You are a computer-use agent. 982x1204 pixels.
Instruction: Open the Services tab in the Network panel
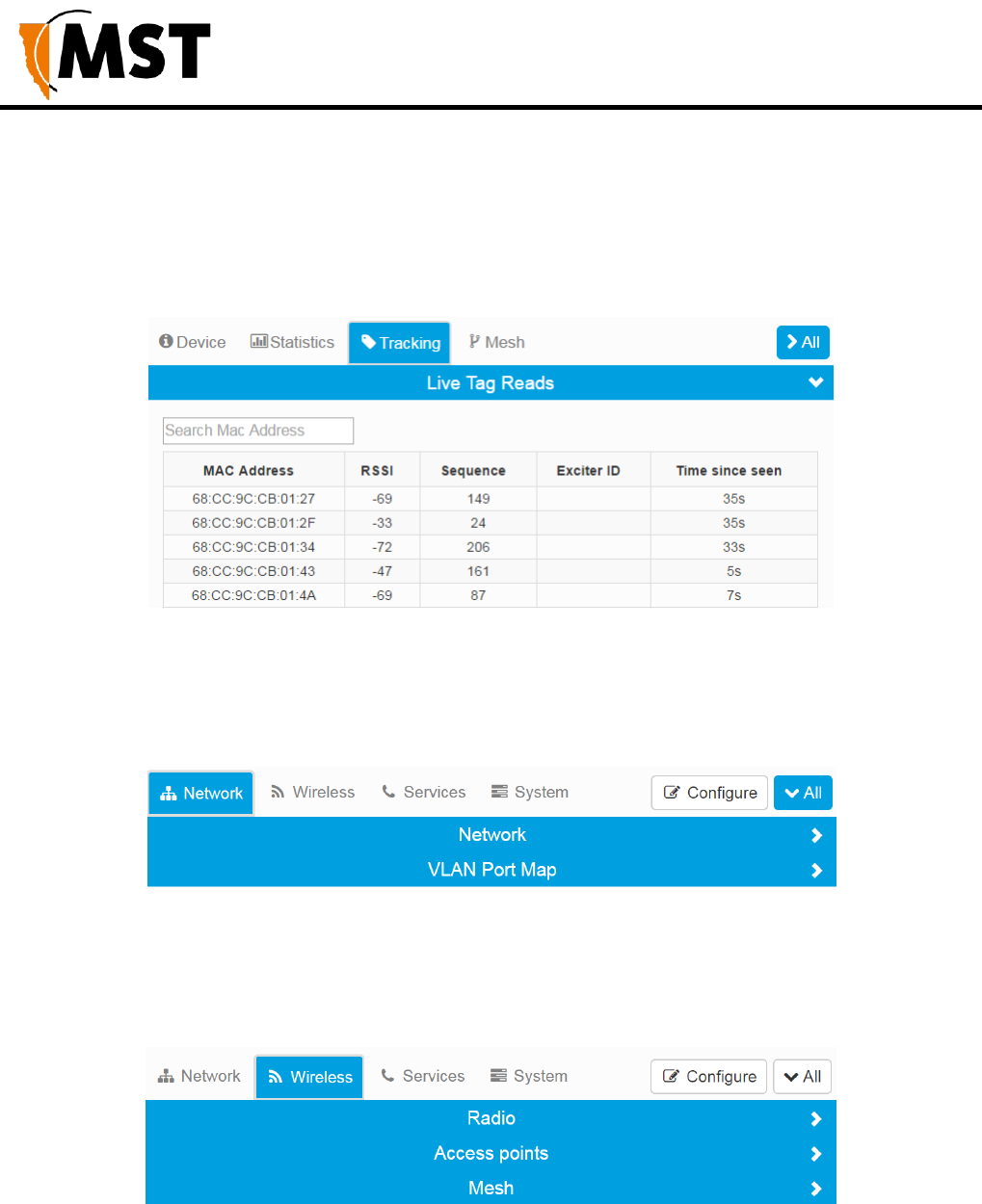[x=423, y=792]
